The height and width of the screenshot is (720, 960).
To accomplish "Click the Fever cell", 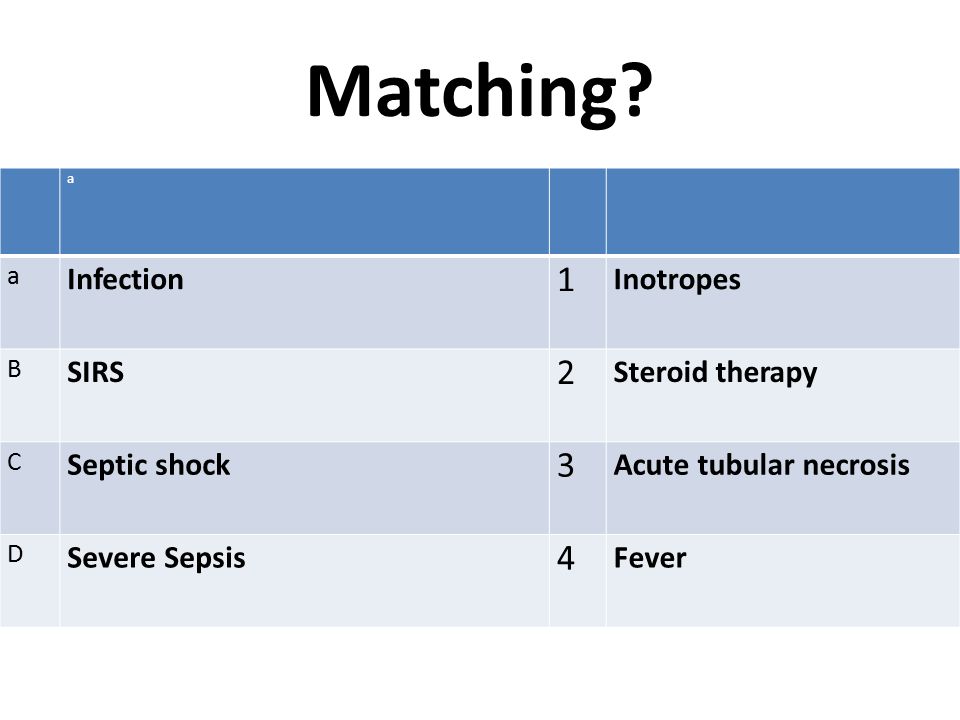I will click(783, 580).
